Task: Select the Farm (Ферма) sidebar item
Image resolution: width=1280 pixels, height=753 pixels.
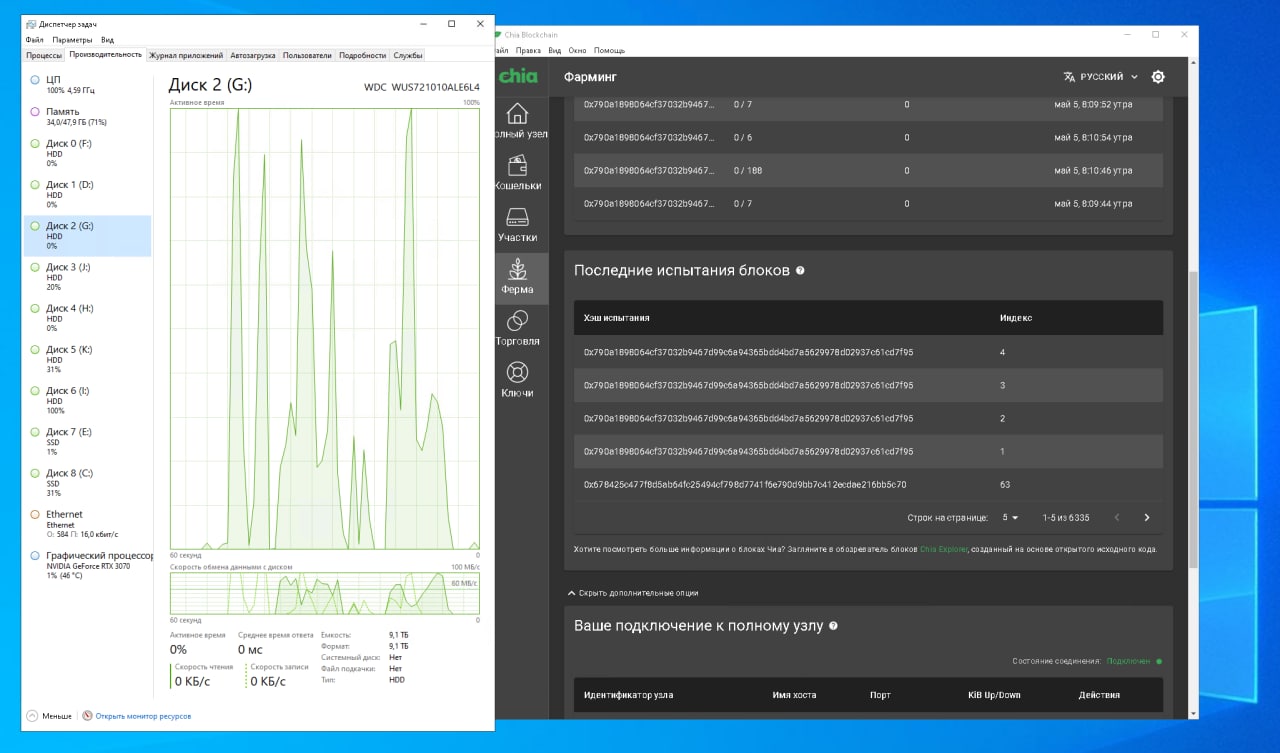Action: point(522,278)
